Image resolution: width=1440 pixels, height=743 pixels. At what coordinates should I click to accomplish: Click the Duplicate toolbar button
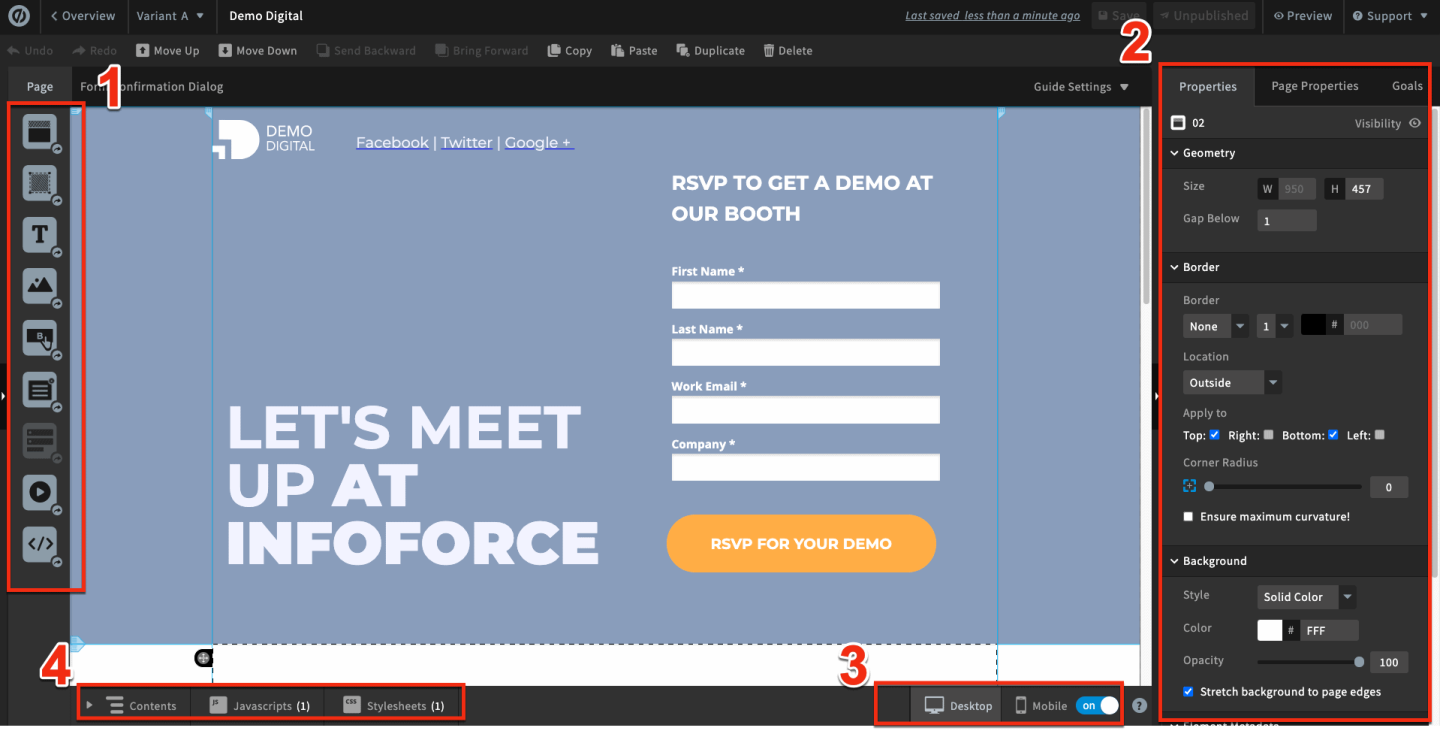point(710,51)
